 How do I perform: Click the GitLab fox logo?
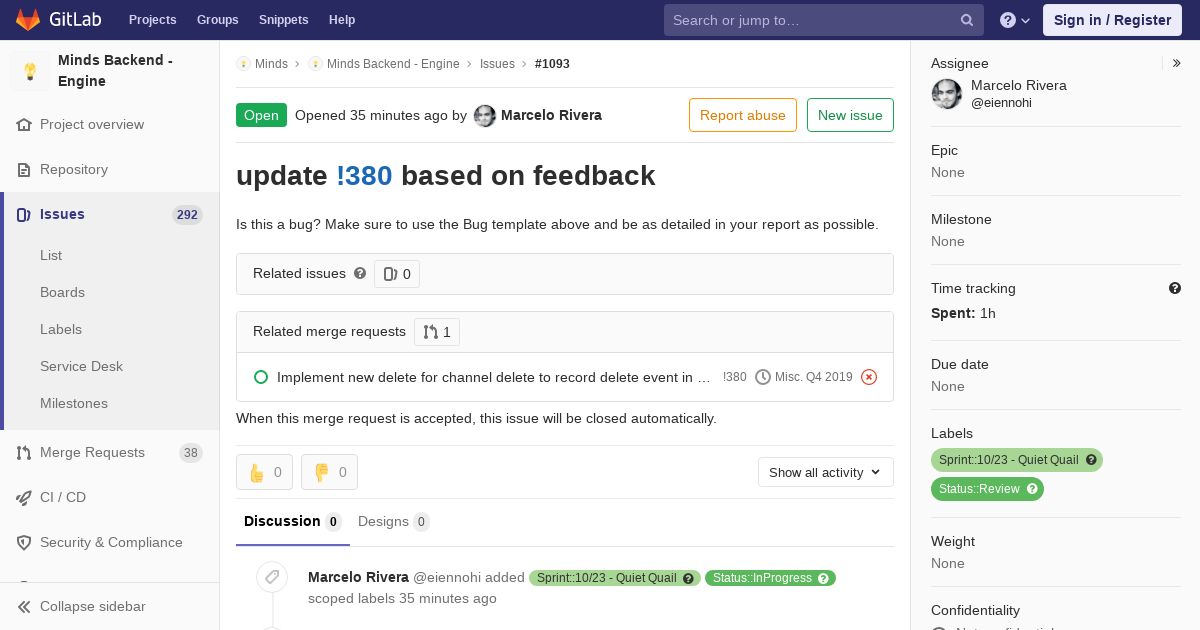click(28, 19)
